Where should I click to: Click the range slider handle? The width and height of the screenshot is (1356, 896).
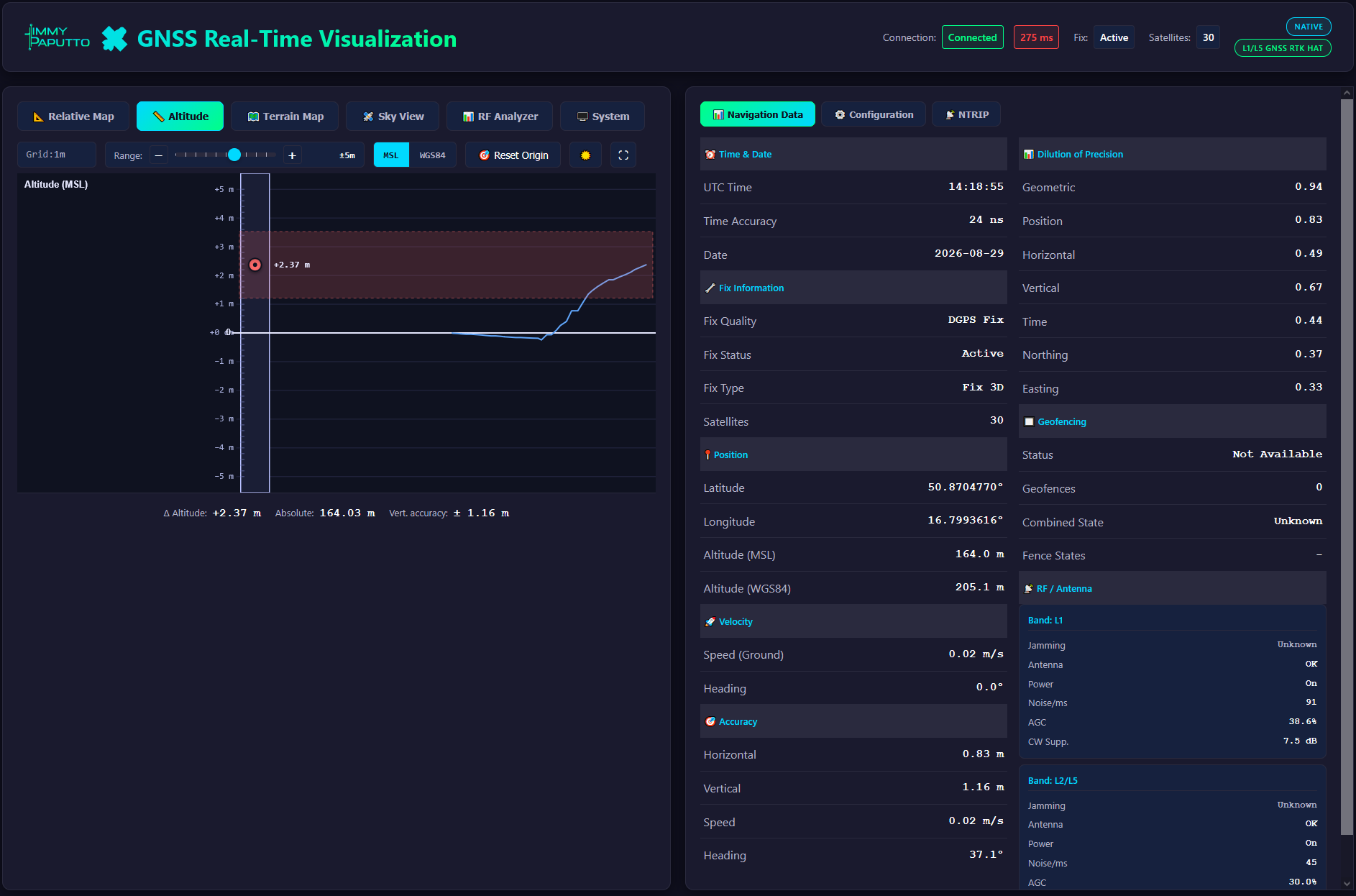point(234,155)
